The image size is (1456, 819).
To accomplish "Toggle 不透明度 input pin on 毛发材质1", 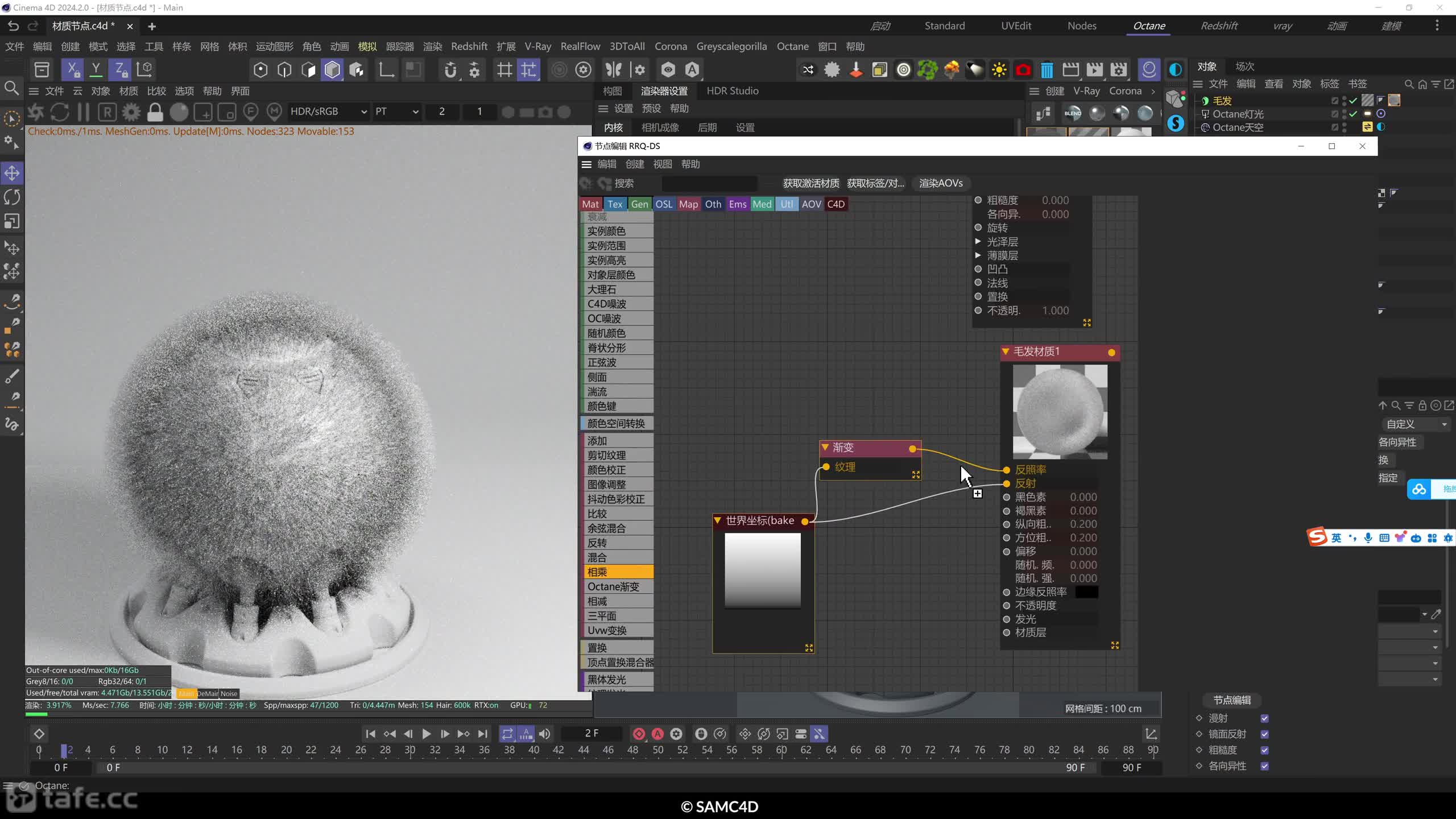I will pos(1006,606).
